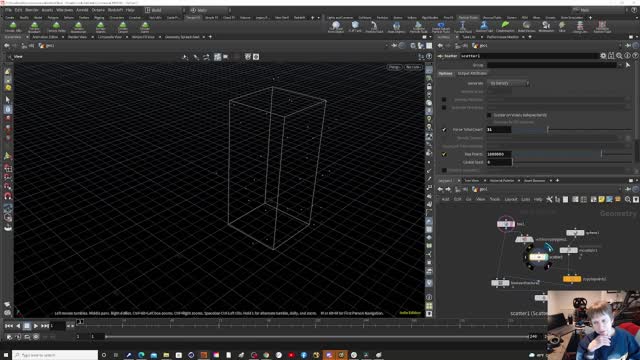Image resolution: width=640 pixels, height=360 pixels.
Task: Switch to the Geometry Spreadsheet tab
Action: pyautogui.click(x=182, y=37)
